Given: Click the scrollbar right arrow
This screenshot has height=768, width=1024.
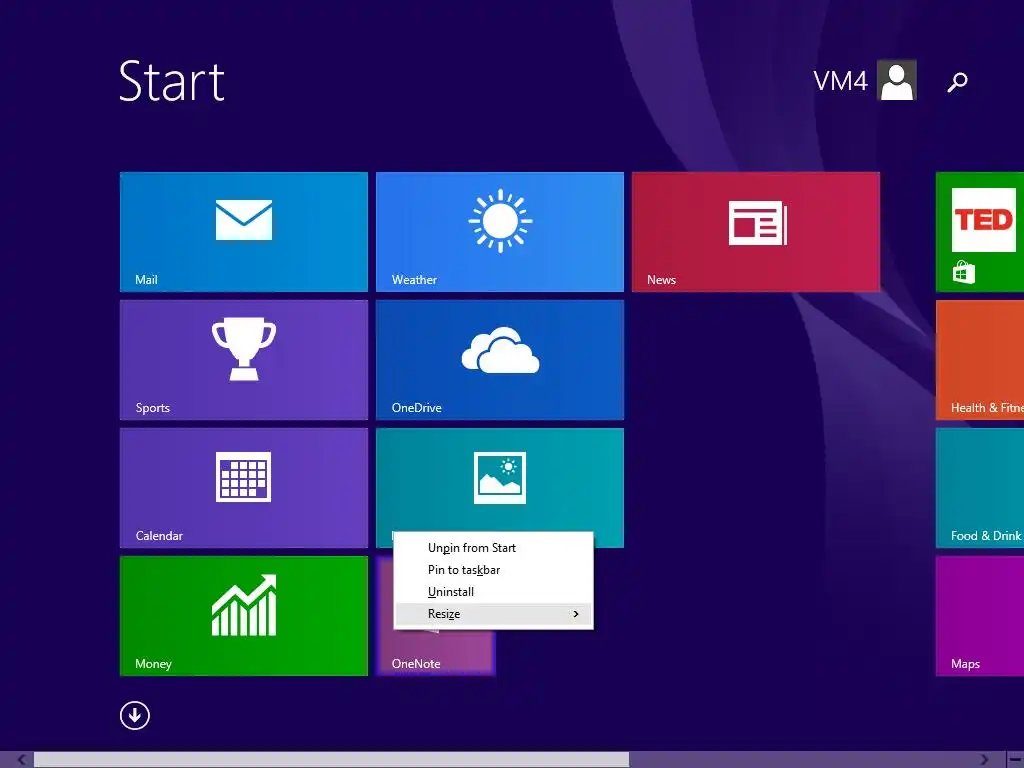Looking at the screenshot, I should pyautogui.click(x=985, y=760).
